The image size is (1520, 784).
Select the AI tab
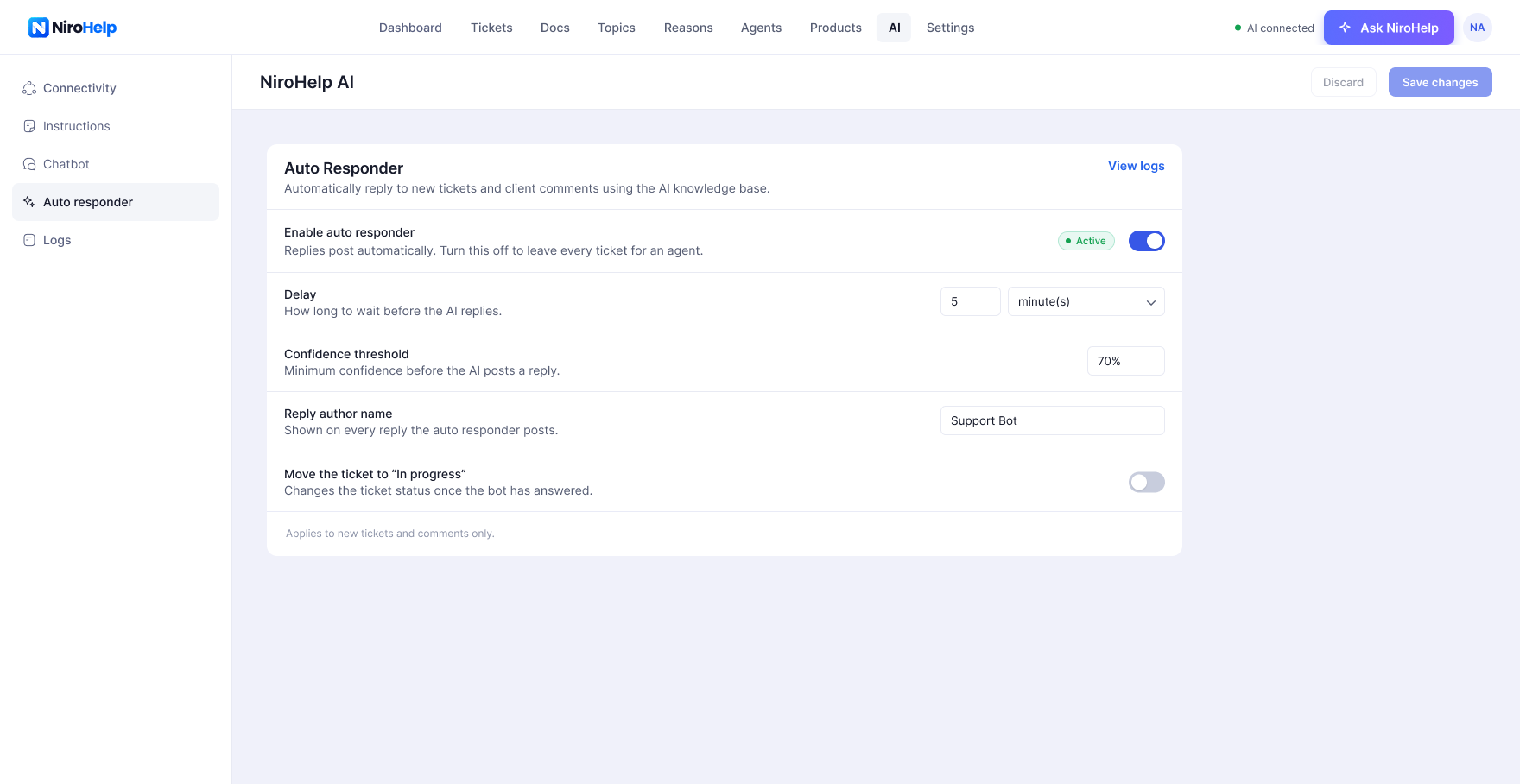[894, 28]
